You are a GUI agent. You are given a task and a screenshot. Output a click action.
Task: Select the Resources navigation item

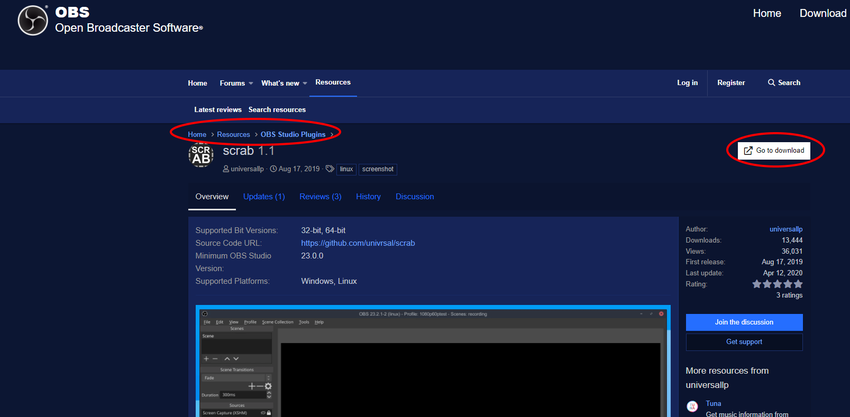click(333, 82)
